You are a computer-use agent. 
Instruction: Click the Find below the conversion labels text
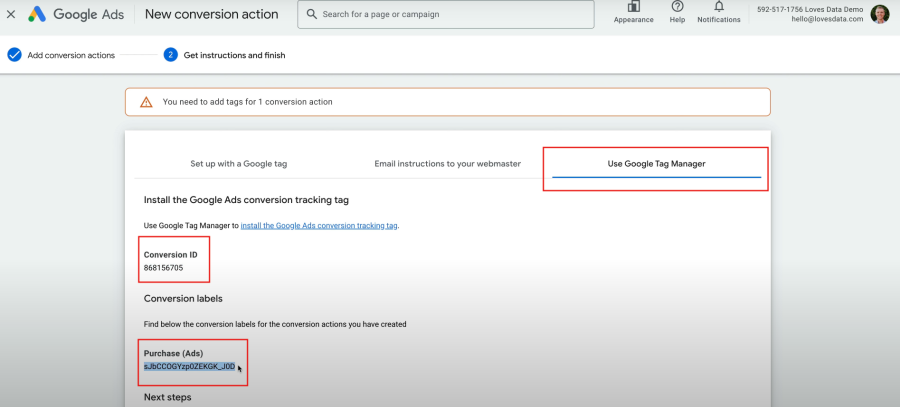275,324
